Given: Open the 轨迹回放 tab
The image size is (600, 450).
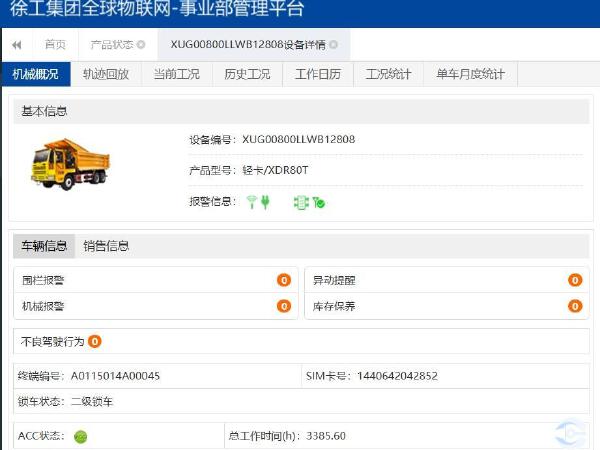Looking at the screenshot, I should point(106,74).
